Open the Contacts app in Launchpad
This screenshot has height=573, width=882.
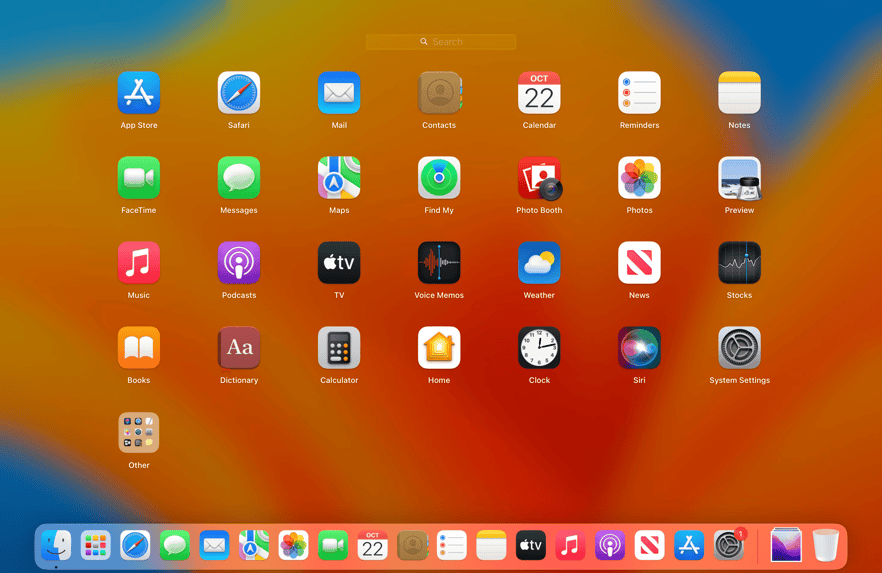click(439, 92)
